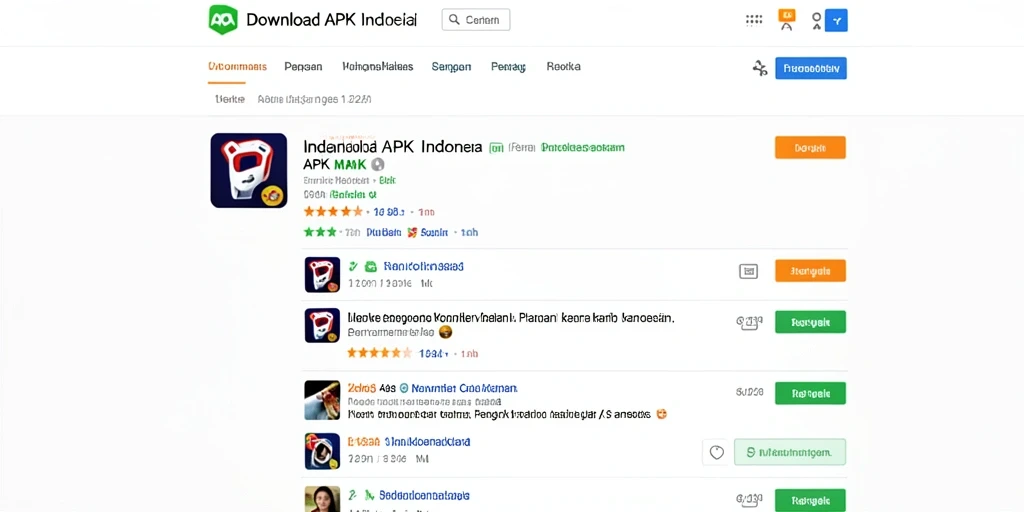Open the green "Pntcoleaseekam" link
This screenshot has width=1024, height=512.
(x=583, y=148)
